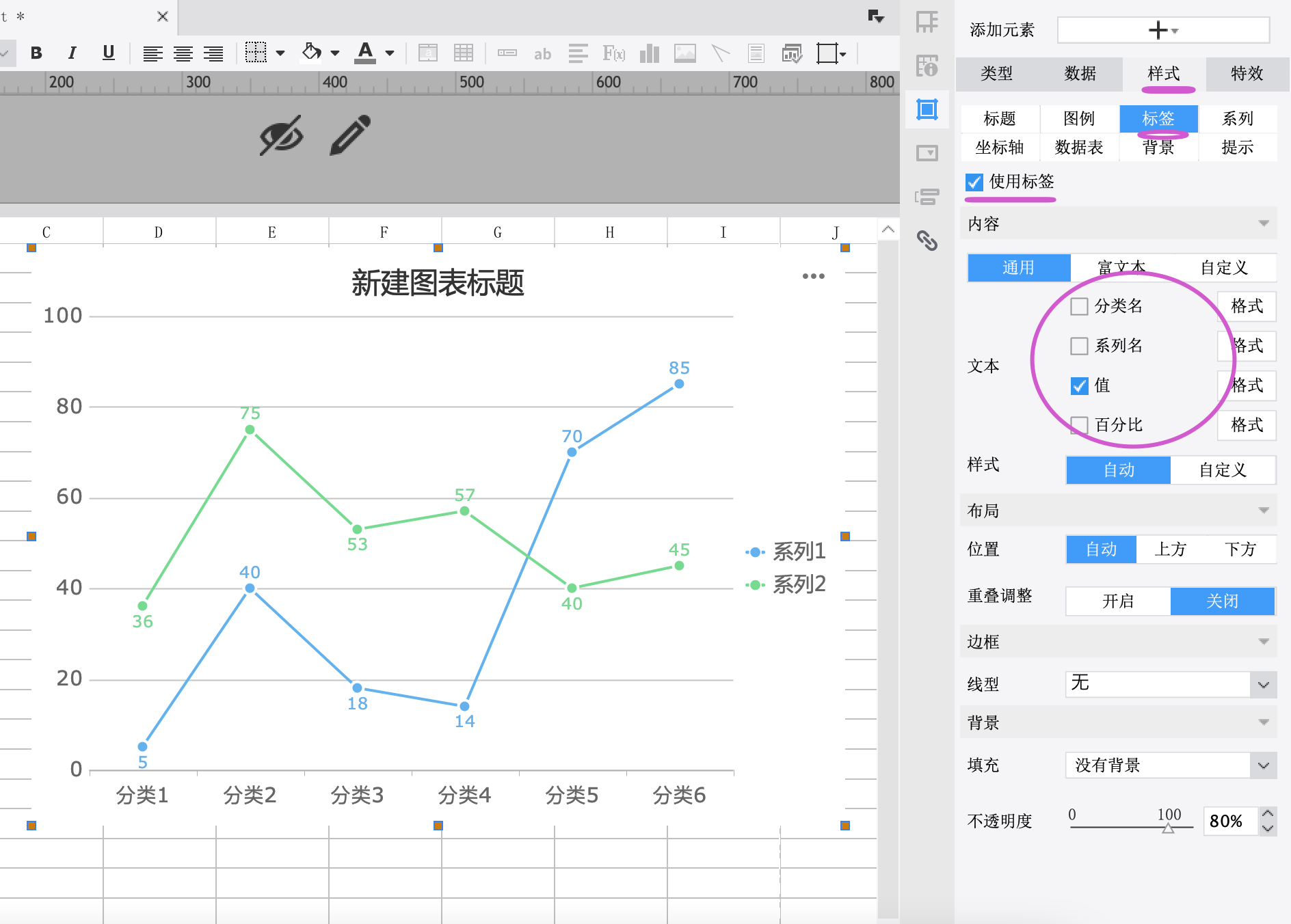
Task: Align text right
Action: tap(213, 53)
